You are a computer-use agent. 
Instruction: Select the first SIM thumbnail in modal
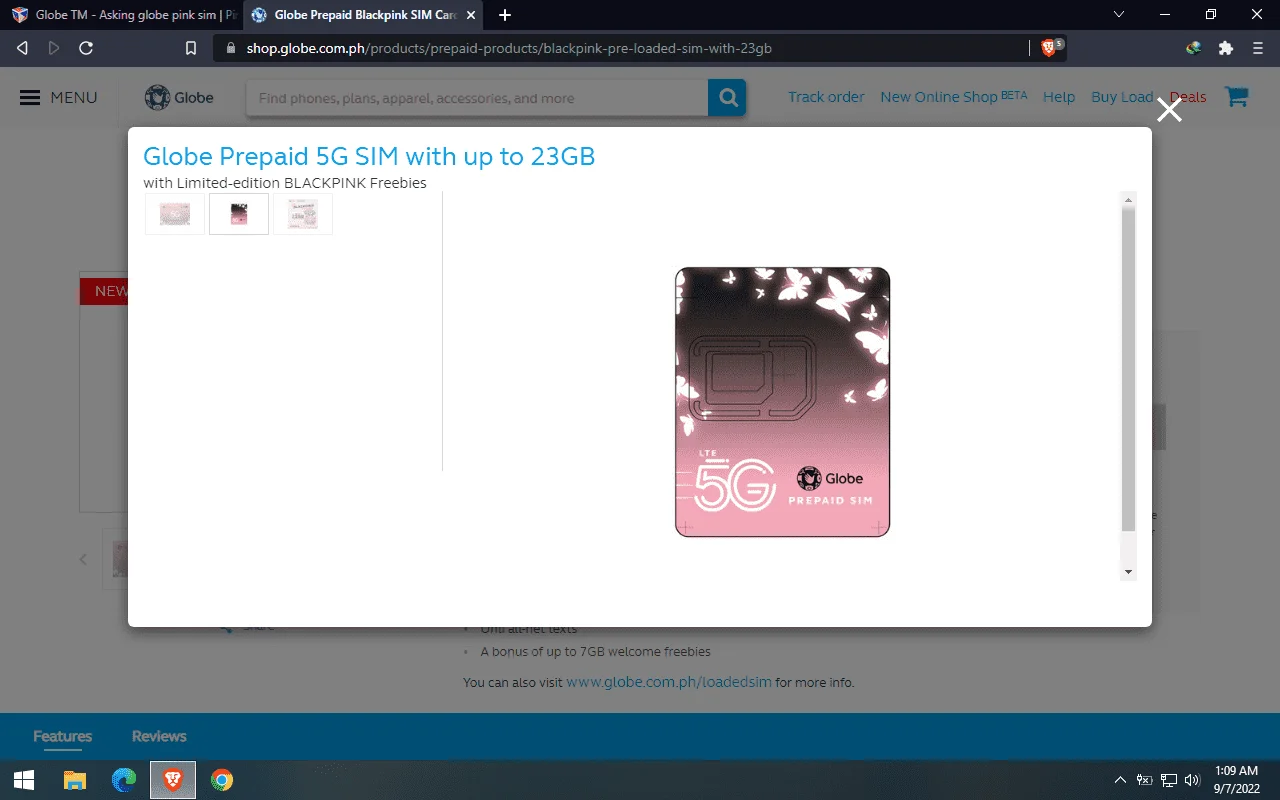(175, 214)
